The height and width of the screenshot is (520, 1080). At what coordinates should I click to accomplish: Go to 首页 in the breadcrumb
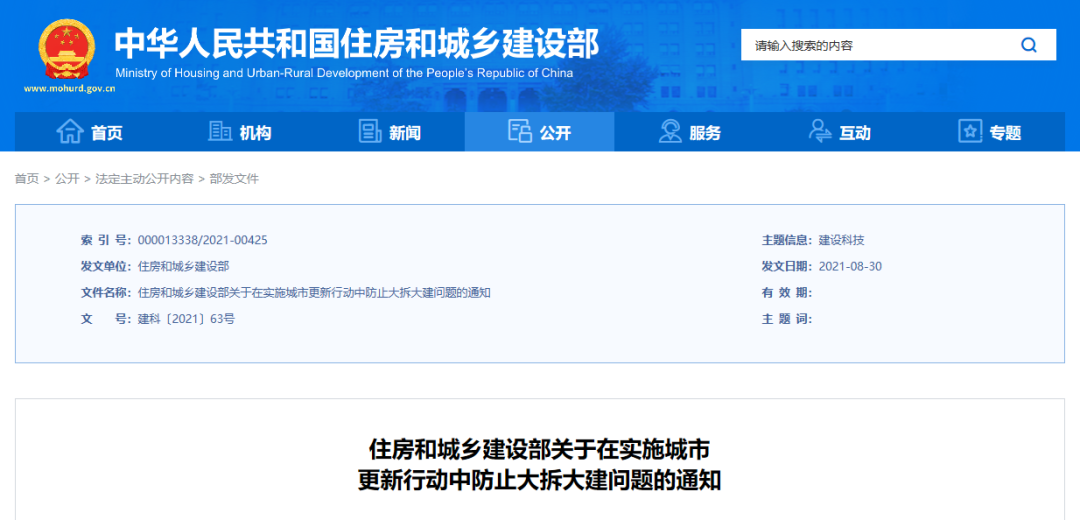27,179
